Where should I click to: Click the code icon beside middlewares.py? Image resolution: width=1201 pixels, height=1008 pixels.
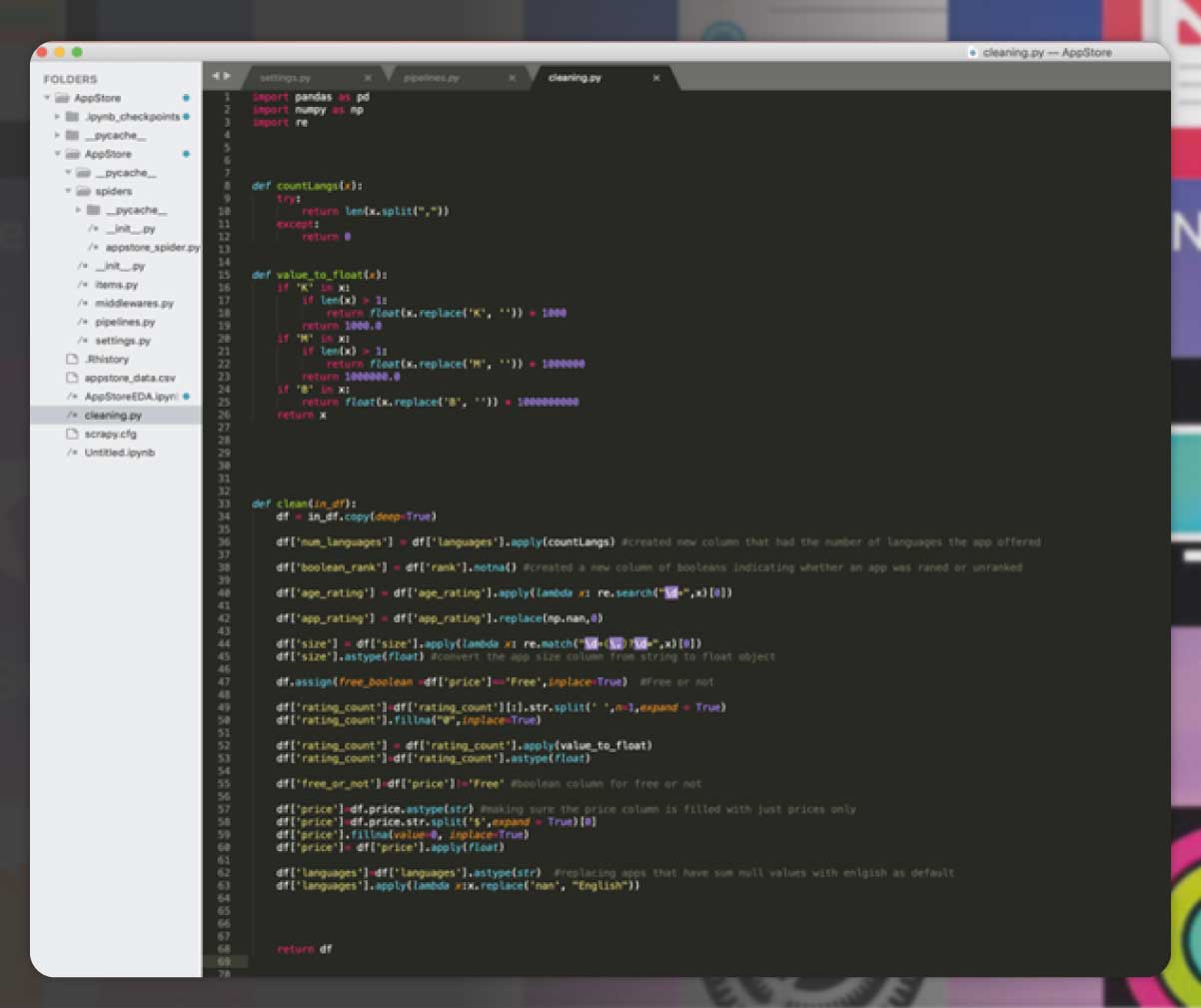point(83,303)
